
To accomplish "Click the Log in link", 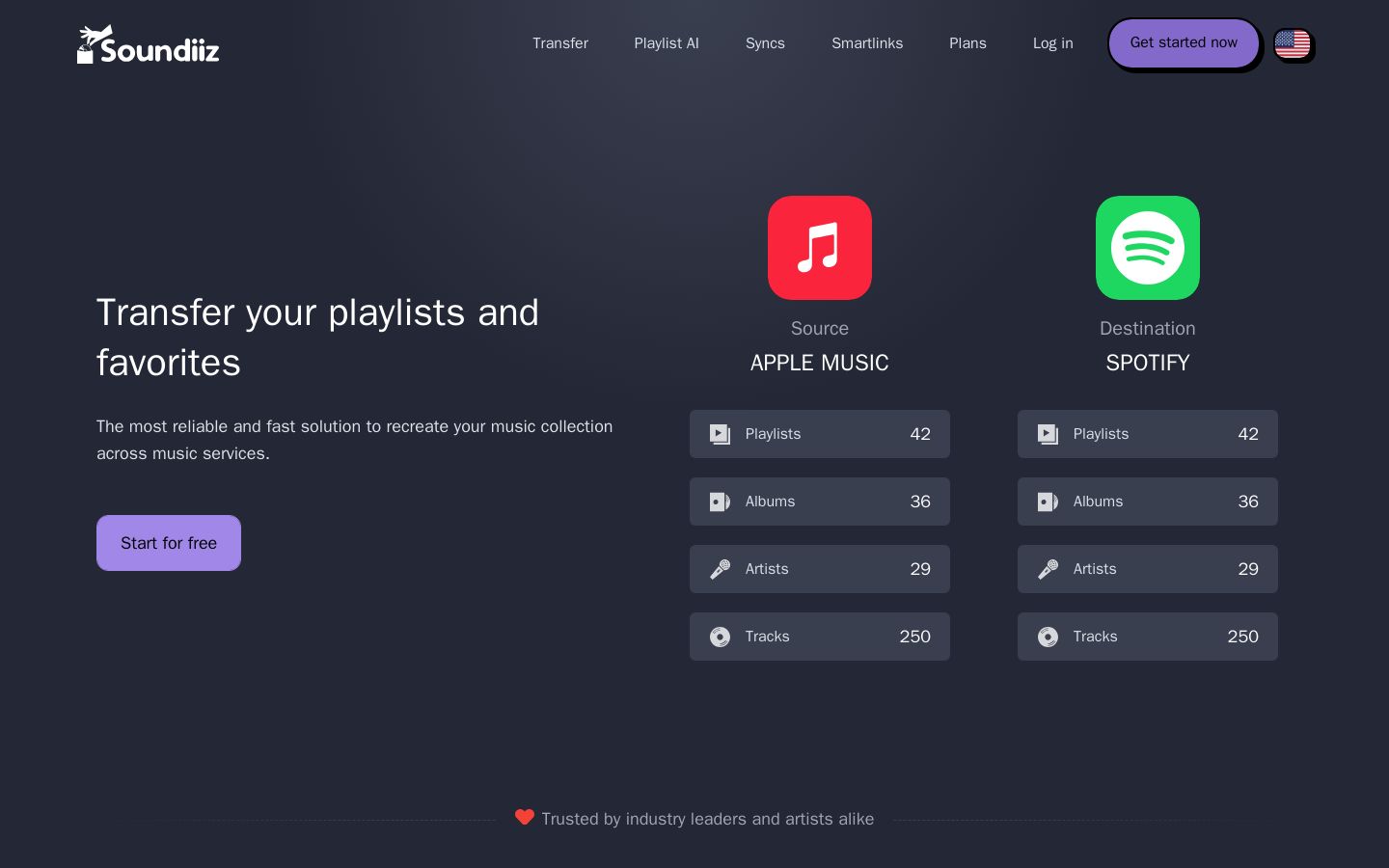I will click(x=1052, y=43).
